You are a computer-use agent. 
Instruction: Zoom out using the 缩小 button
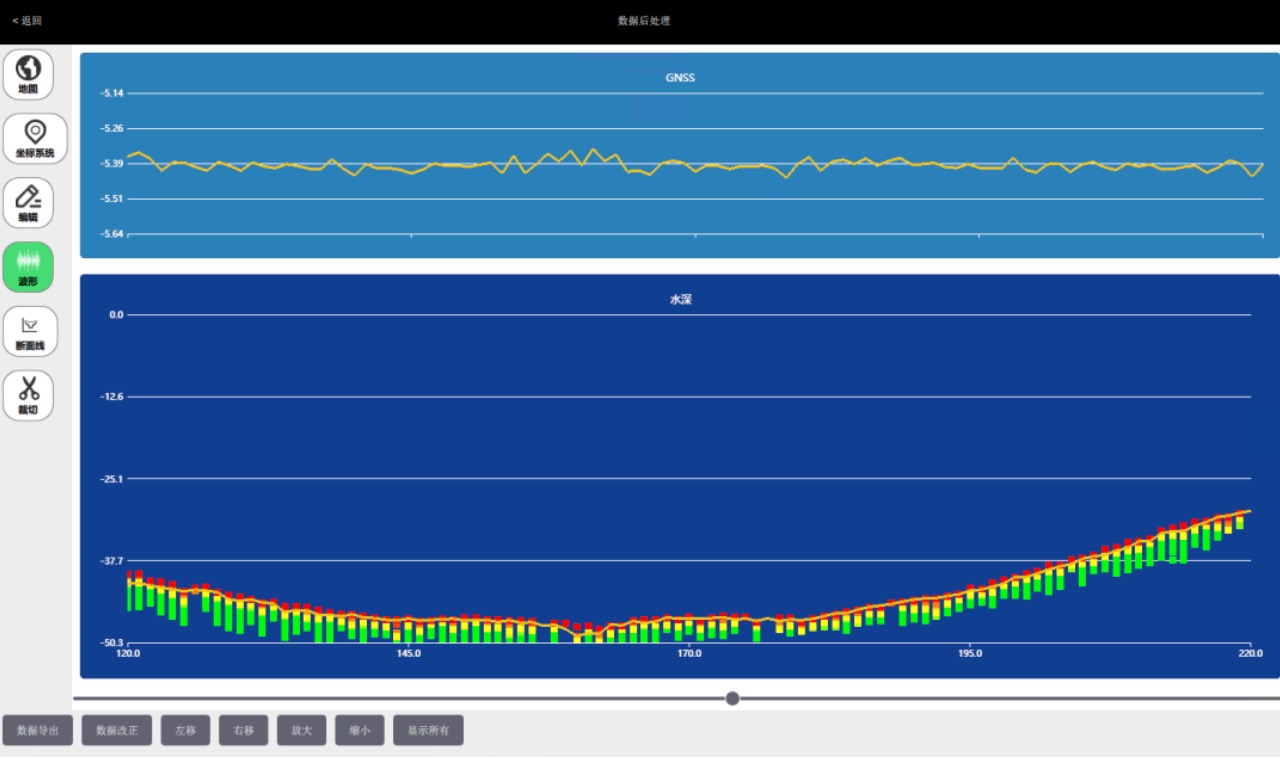click(x=360, y=731)
